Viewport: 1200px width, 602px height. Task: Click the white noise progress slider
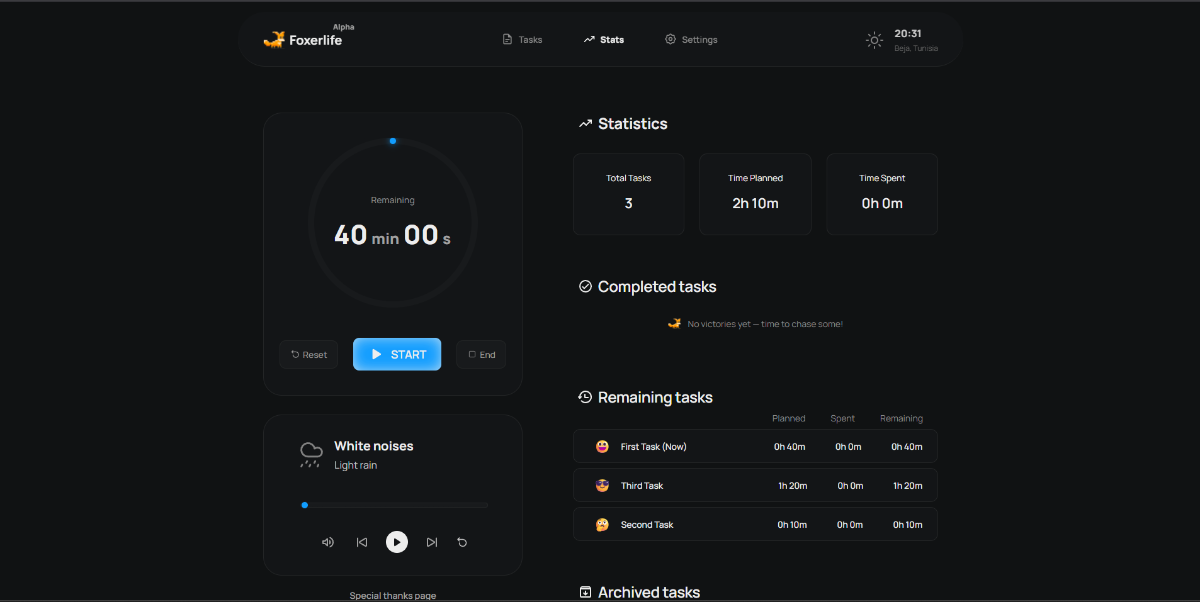[x=395, y=505]
